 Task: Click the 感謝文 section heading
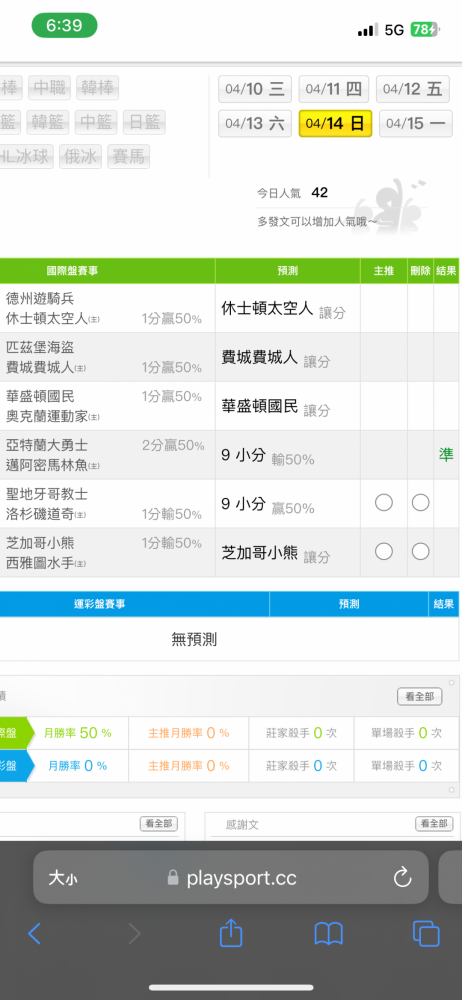242,825
